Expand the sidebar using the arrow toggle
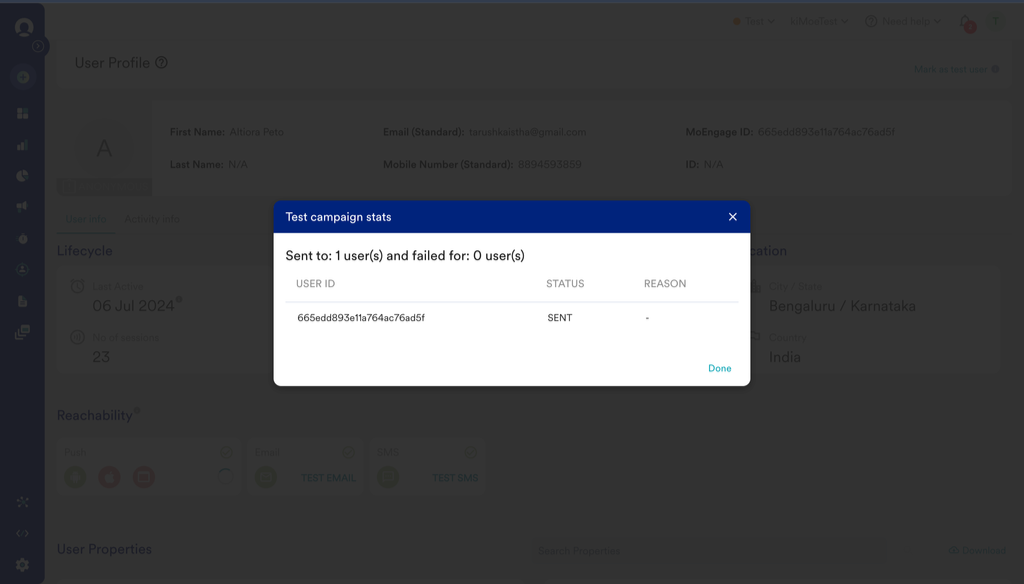Screen dimensions: 1024x584 [x=39, y=46]
